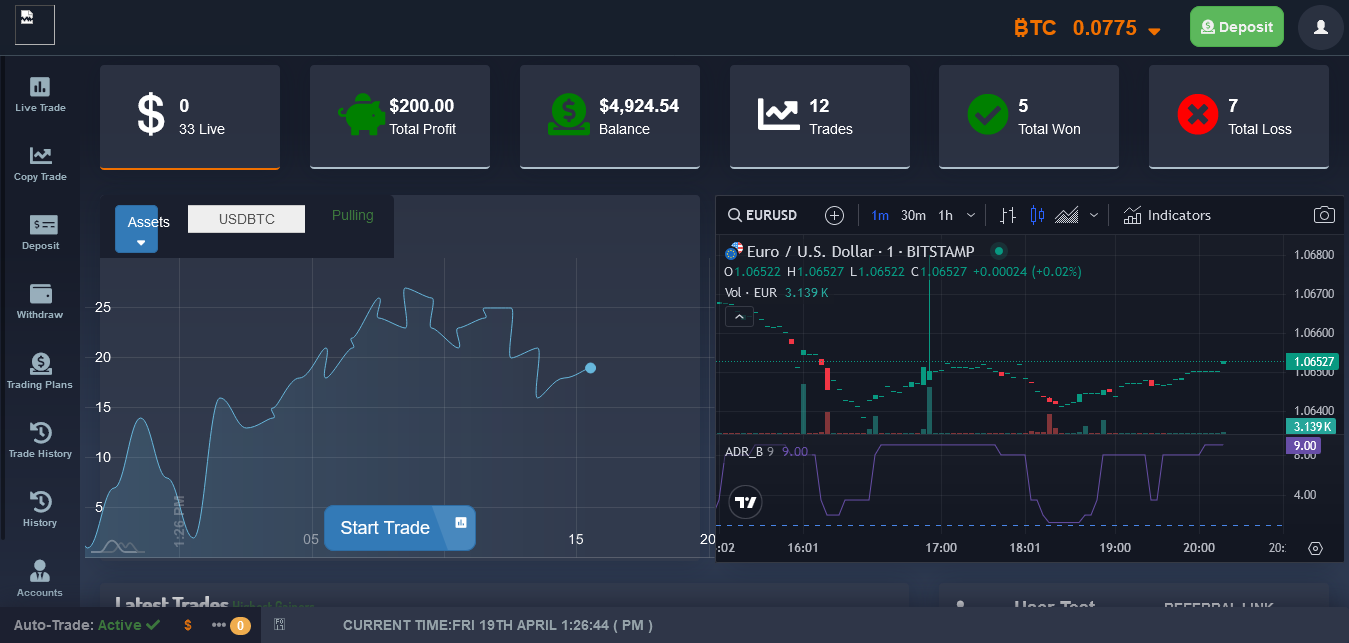Click the compare/add symbol plus icon
1349x643 pixels.
pyautogui.click(x=834, y=215)
